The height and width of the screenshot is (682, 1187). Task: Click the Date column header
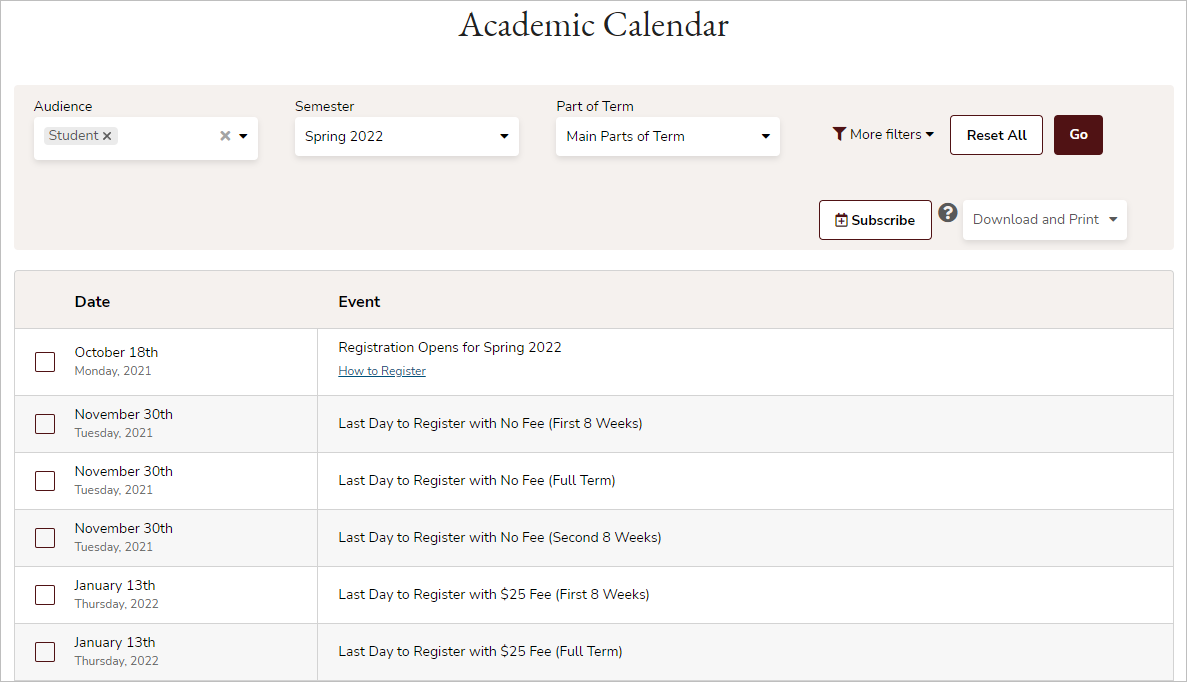(x=92, y=301)
